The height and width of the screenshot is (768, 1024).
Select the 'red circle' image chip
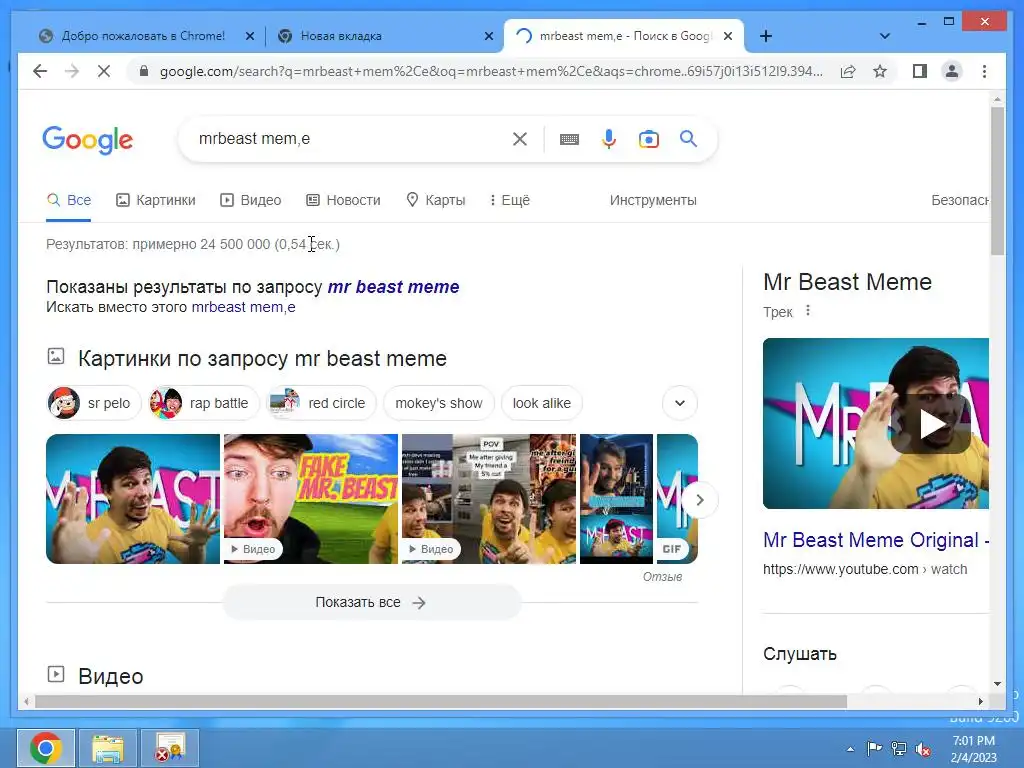pos(322,403)
